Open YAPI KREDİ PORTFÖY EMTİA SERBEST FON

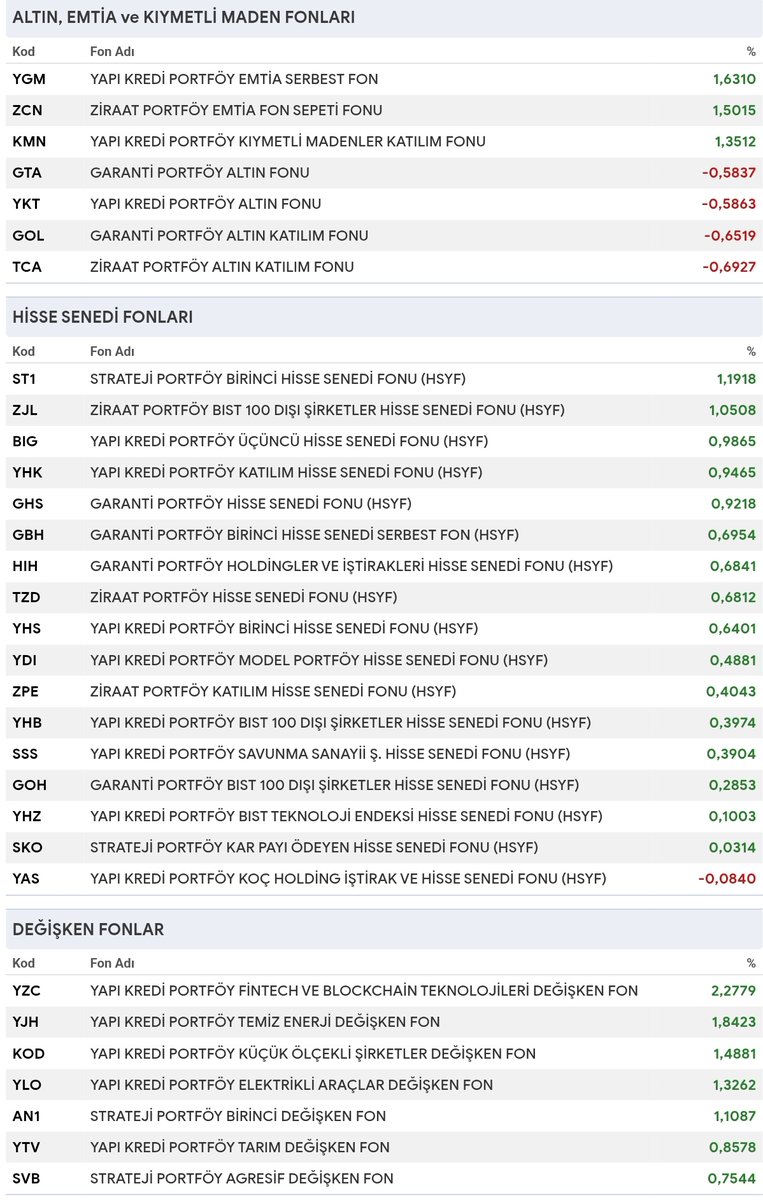click(x=234, y=79)
